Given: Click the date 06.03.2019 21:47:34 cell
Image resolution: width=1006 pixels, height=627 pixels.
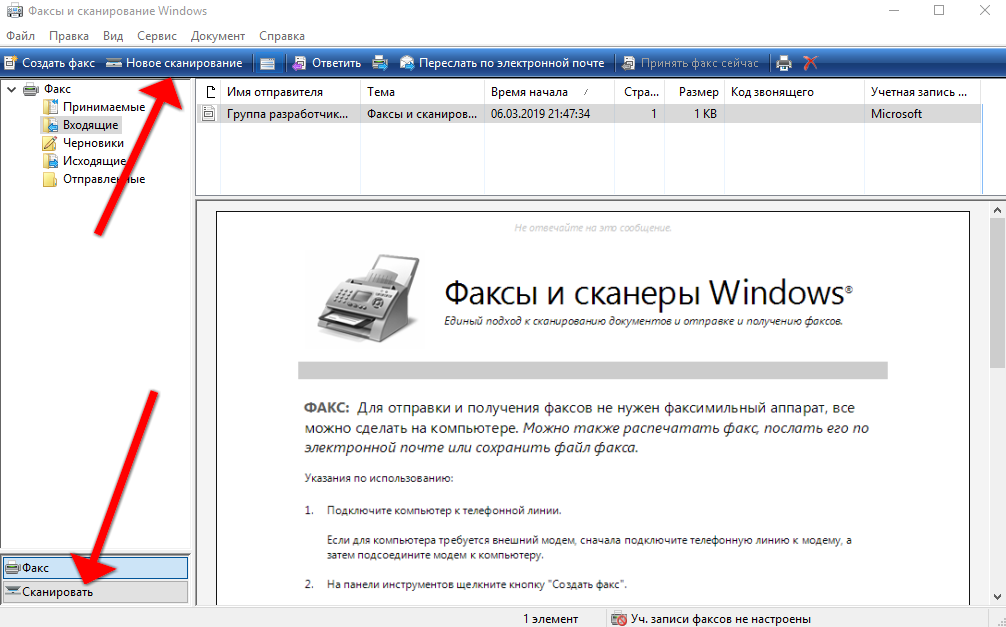Looking at the screenshot, I should click(540, 114).
